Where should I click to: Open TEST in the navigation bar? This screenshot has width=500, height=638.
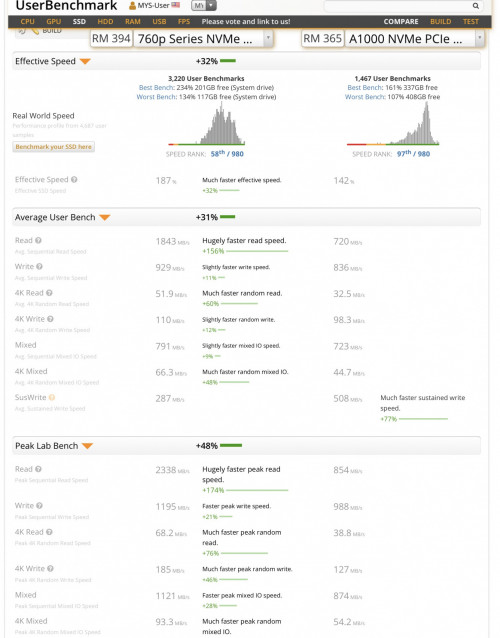(471, 22)
